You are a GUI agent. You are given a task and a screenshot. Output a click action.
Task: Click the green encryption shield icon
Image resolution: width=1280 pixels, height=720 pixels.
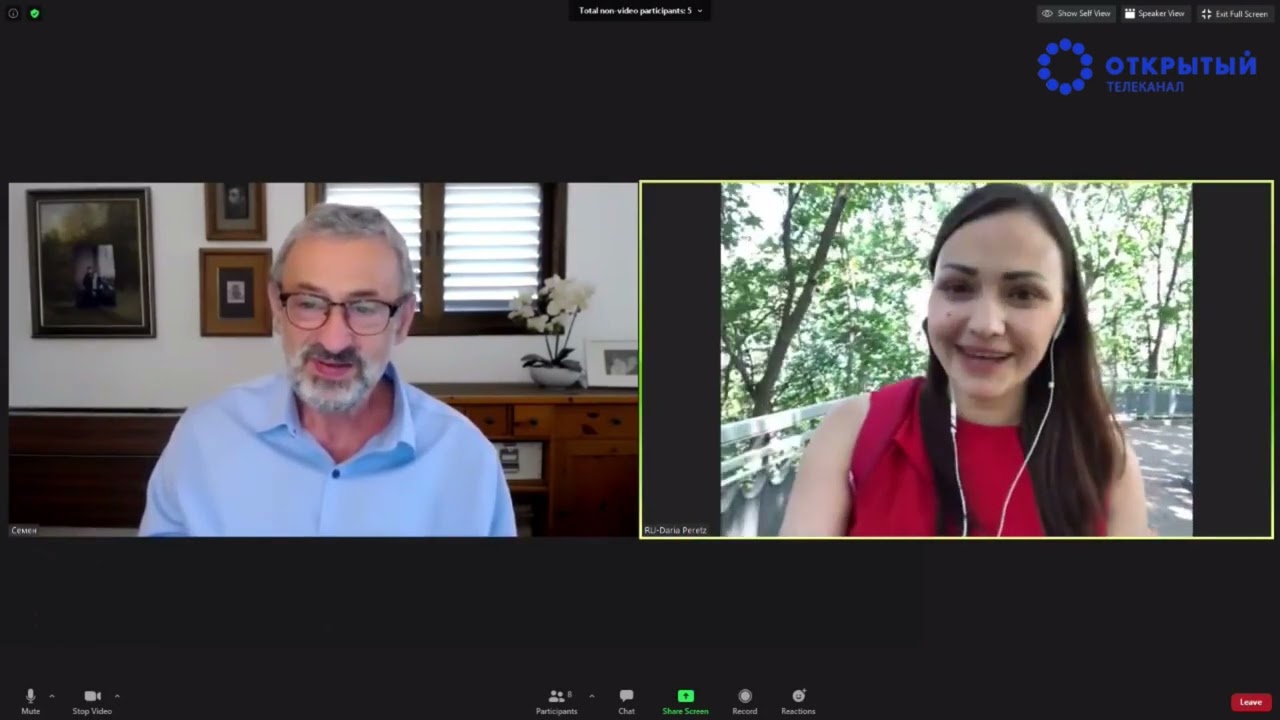coord(35,13)
